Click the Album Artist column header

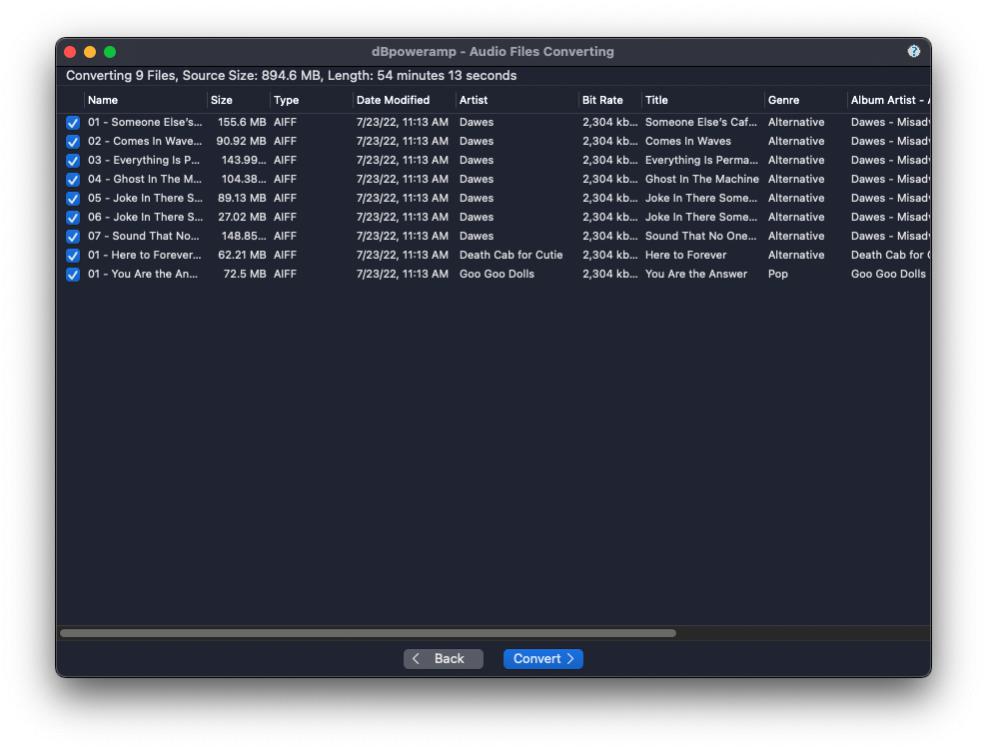[x=889, y=100]
